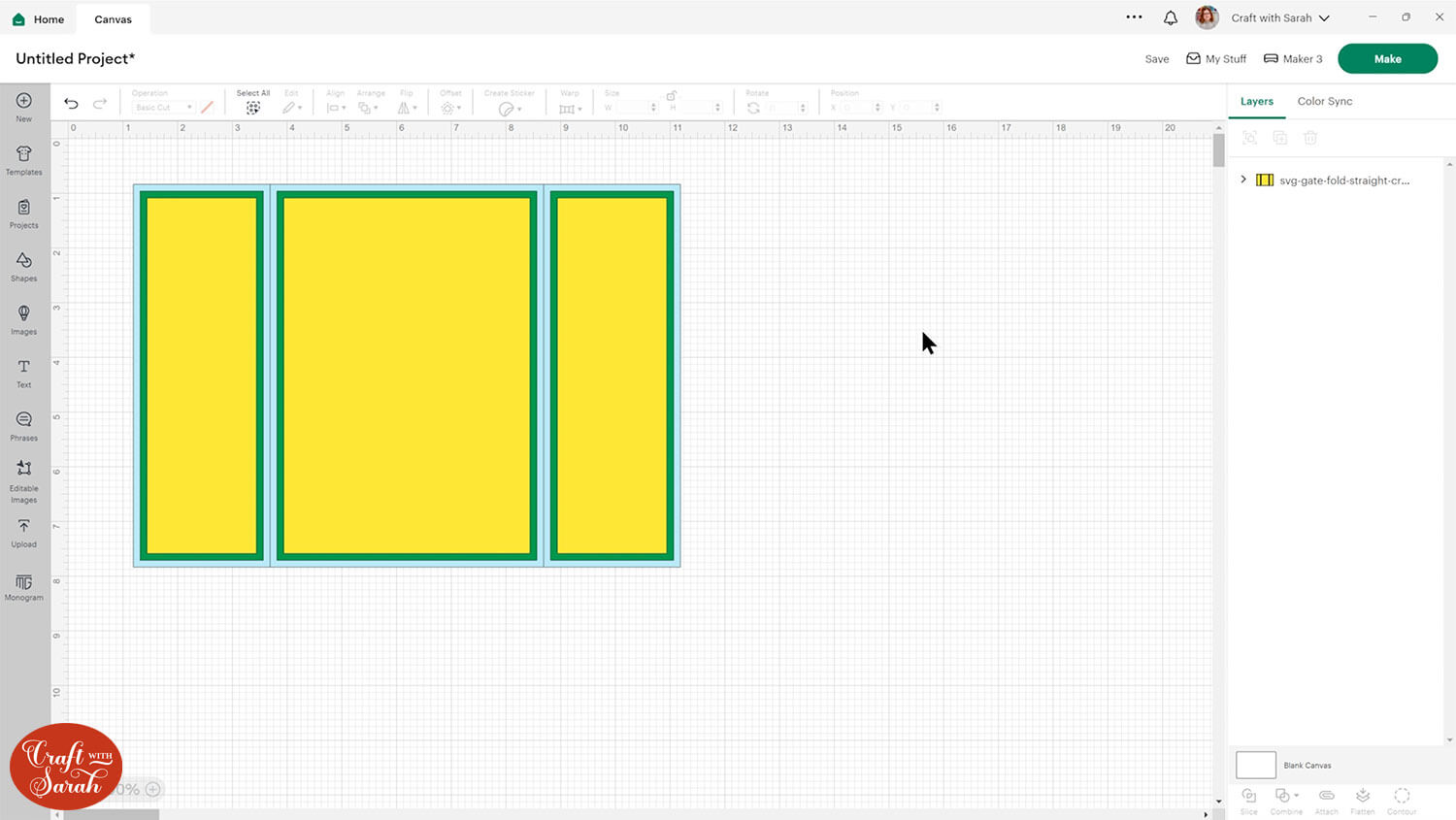
Task: Click the Group icon in Layers panel
Action: tap(1250, 138)
